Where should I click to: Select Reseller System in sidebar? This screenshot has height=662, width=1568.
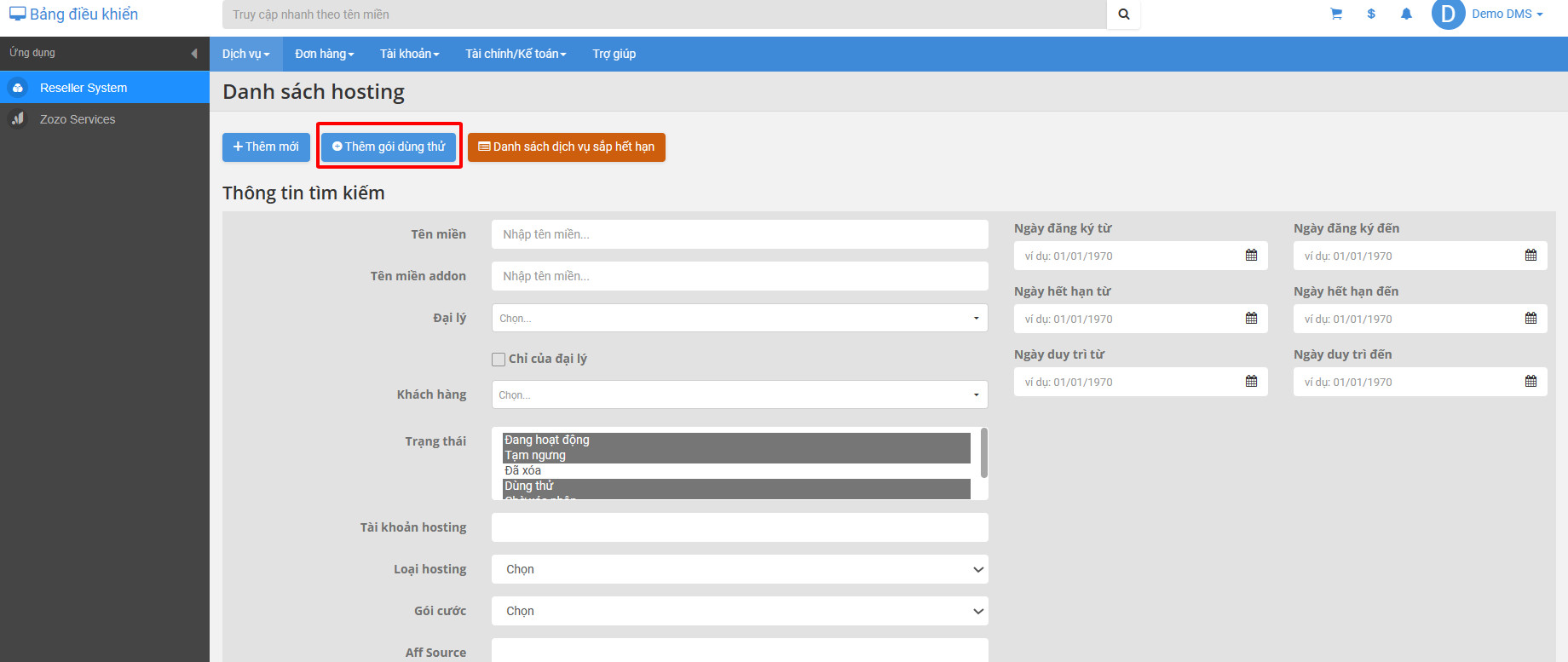click(105, 88)
